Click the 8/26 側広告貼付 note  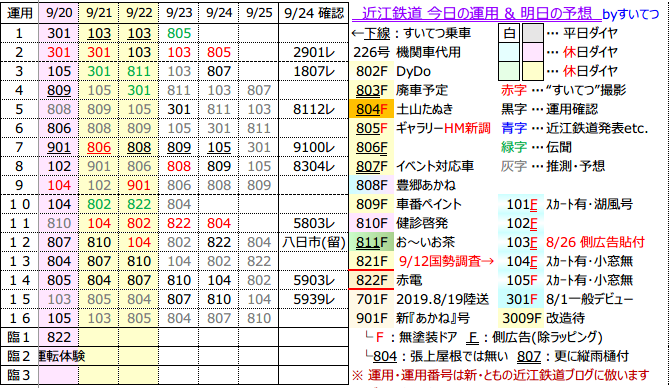[595, 242]
